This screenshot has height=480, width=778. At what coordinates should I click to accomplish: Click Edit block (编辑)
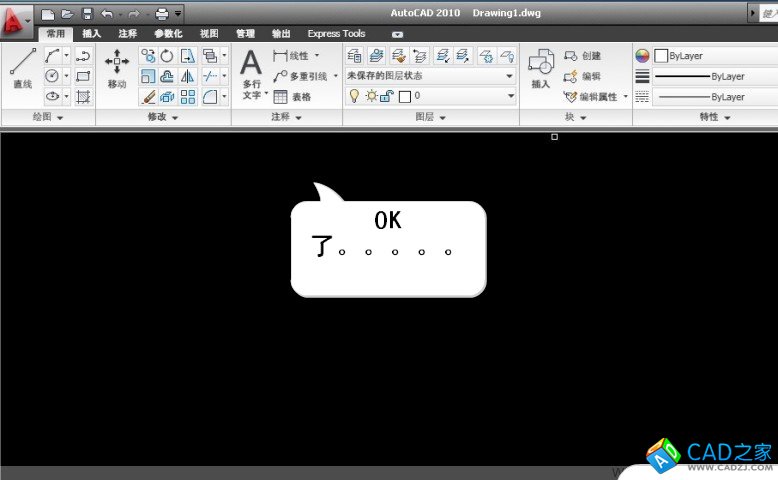tap(583, 76)
